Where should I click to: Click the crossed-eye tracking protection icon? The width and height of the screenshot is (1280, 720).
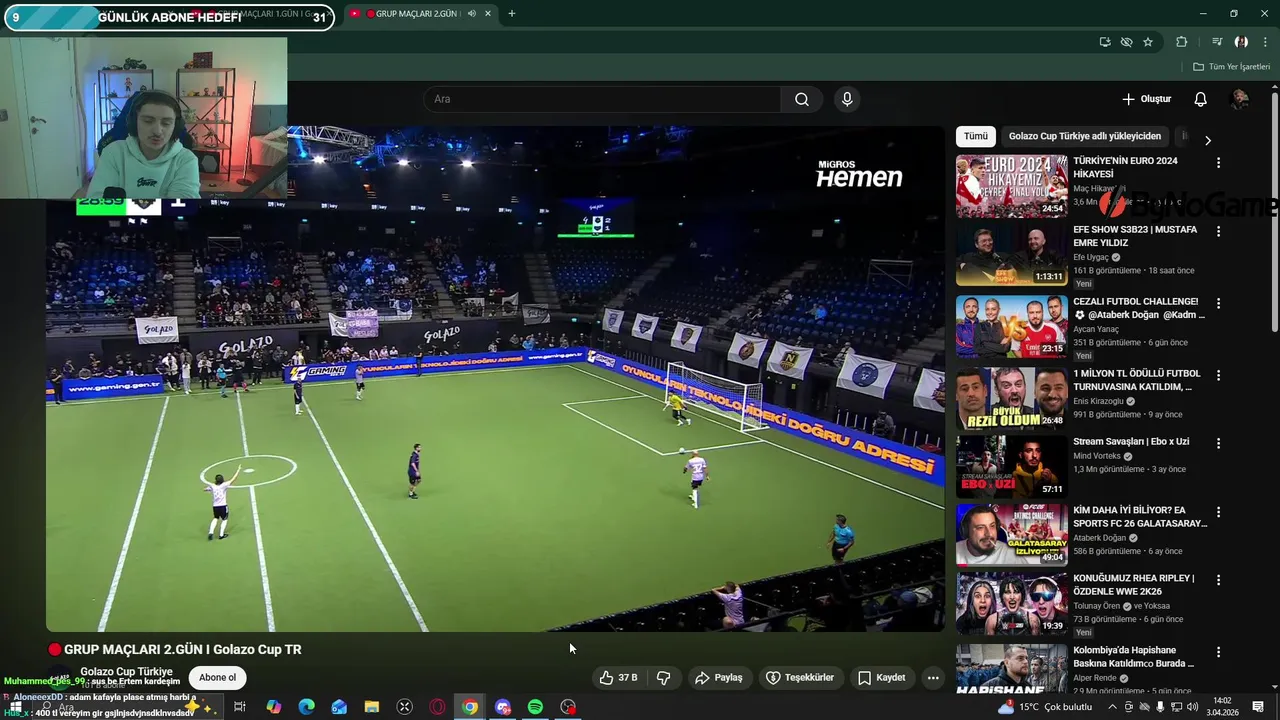click(1126, 42)
